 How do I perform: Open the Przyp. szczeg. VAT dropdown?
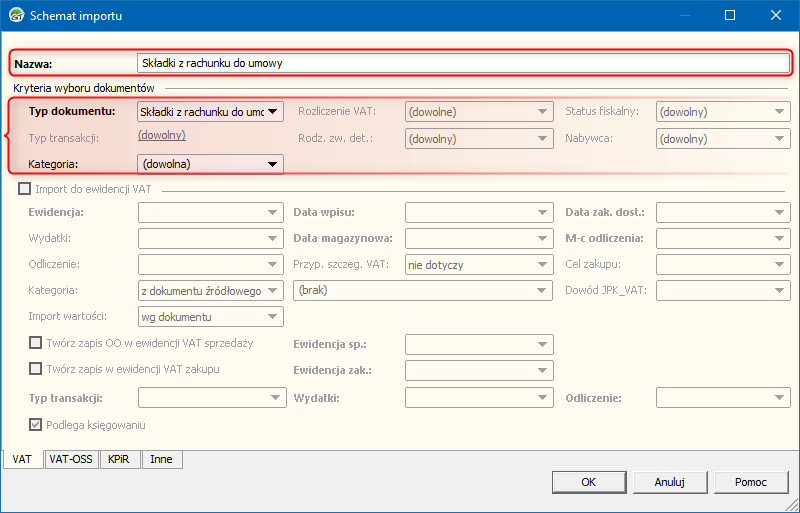tap(479, 265)
